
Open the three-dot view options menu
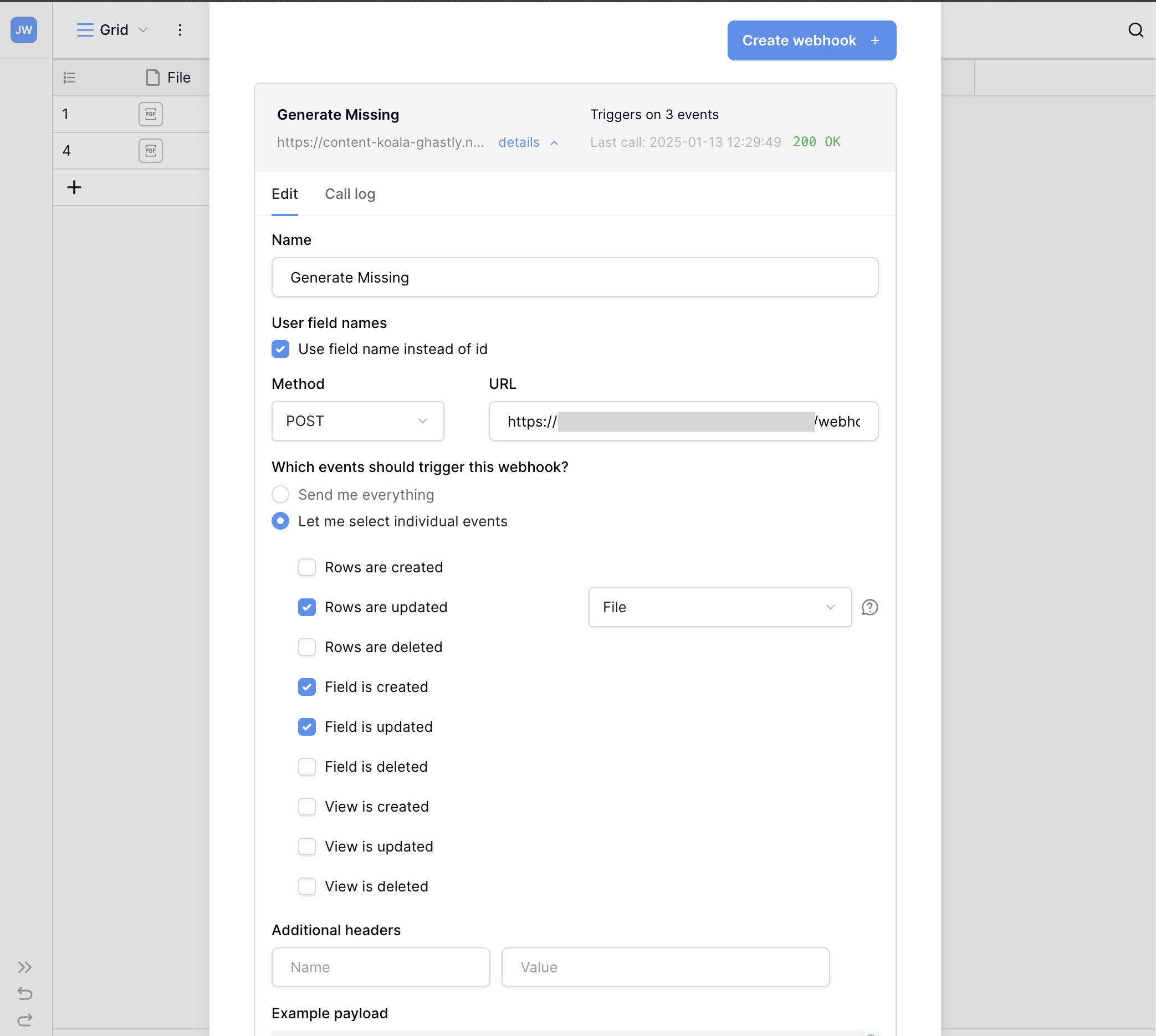[x=180, y=30]
